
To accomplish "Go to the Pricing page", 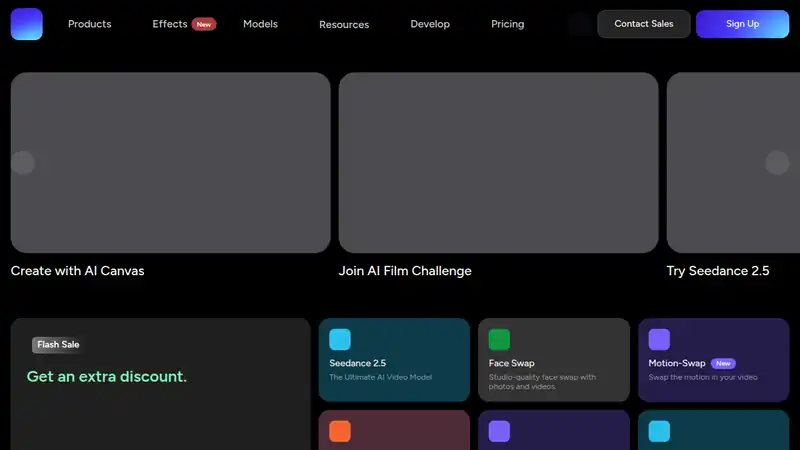I will 508,24.
